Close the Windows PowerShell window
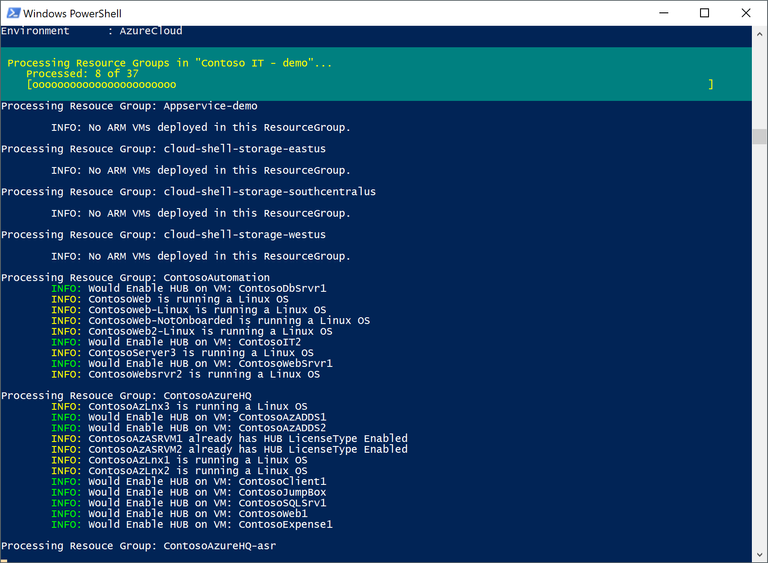Viewport: 768px width, 563px height. tap(745, 13)
